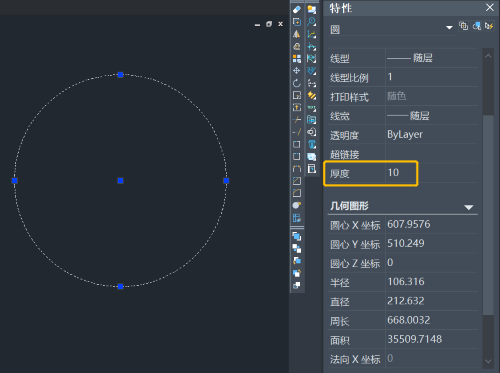Open the 线型 随层 value dropdown
Viewport: 500px width, 373px height.
432,58
